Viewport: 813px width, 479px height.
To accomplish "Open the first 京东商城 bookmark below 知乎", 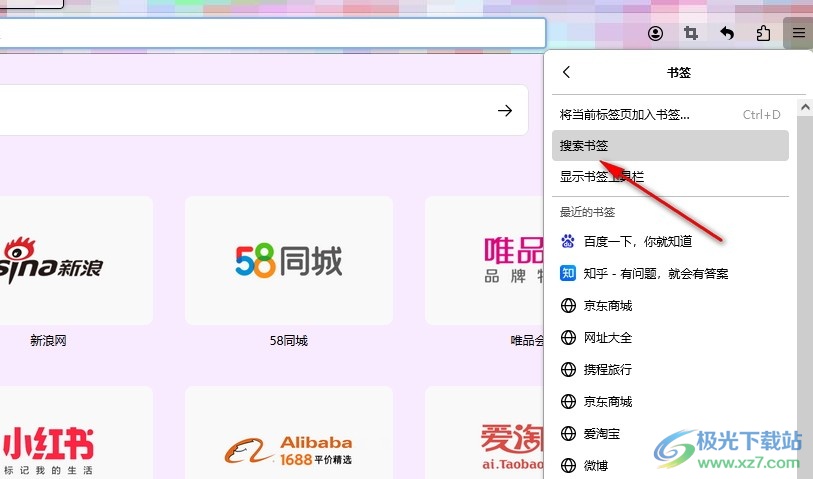I will click(670, 306).
